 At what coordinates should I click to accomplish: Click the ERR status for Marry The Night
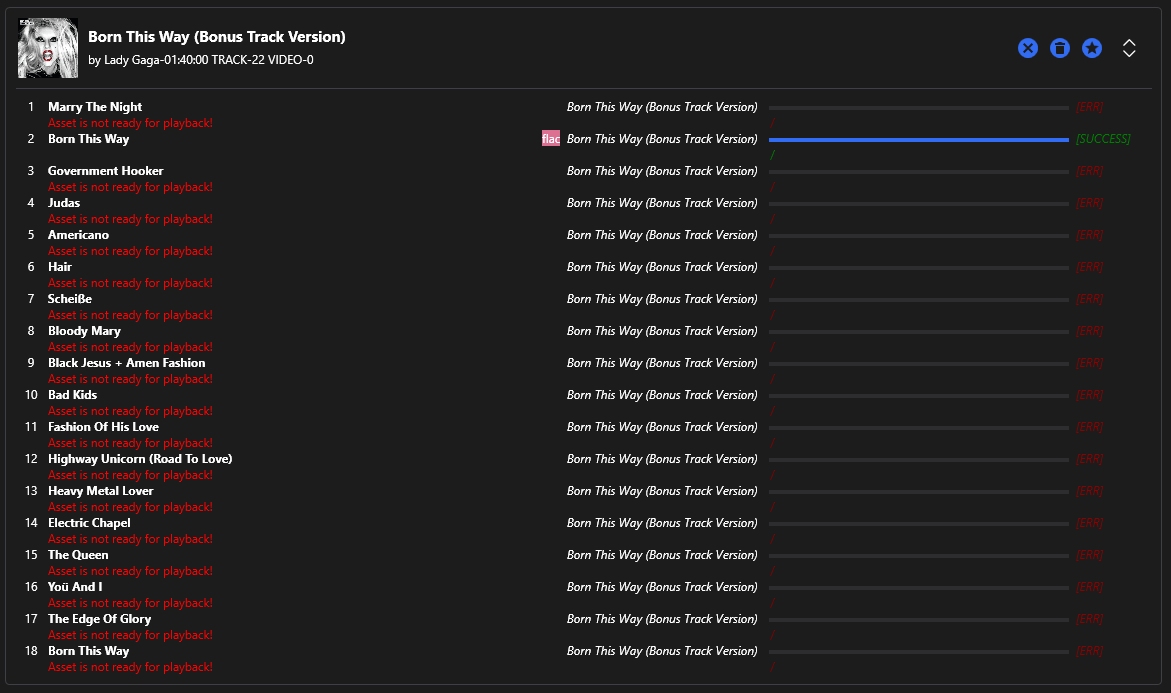1090,107
